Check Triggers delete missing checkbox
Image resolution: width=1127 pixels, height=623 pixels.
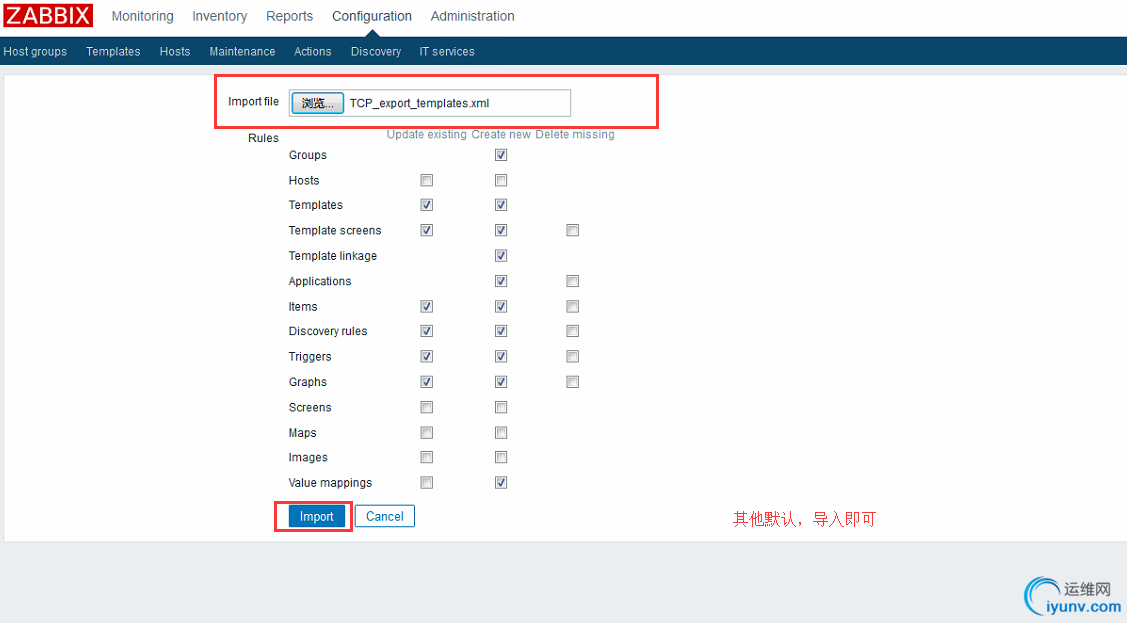[572, 356]
